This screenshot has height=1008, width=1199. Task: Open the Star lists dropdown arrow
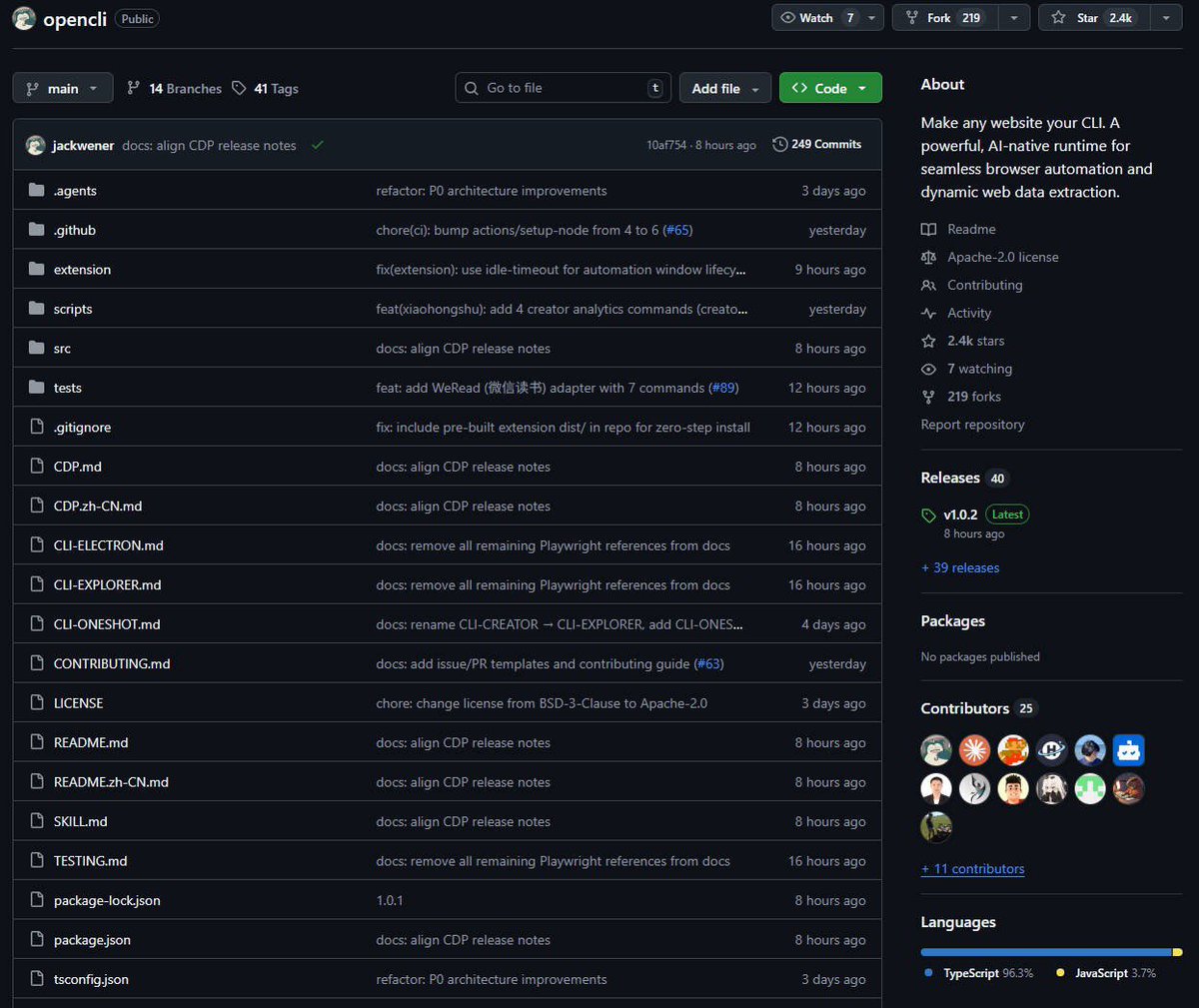(1166, 18)
